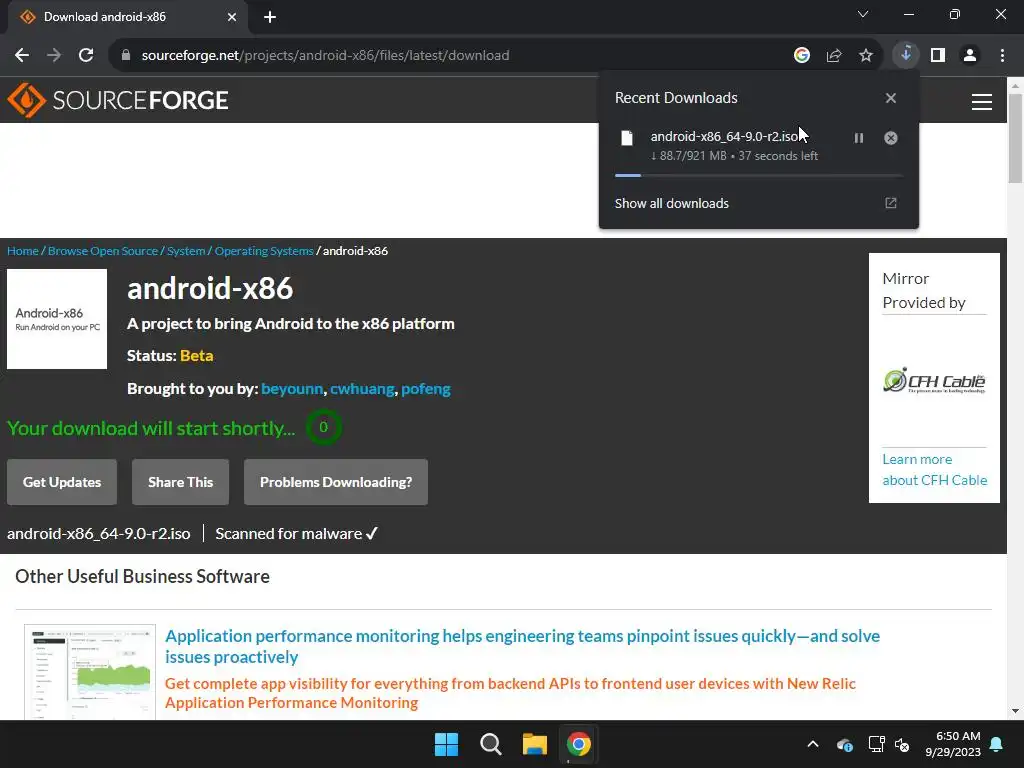Click Problems Downloading? button
This screenshot has width=1024, height=768.
point(336,482)
